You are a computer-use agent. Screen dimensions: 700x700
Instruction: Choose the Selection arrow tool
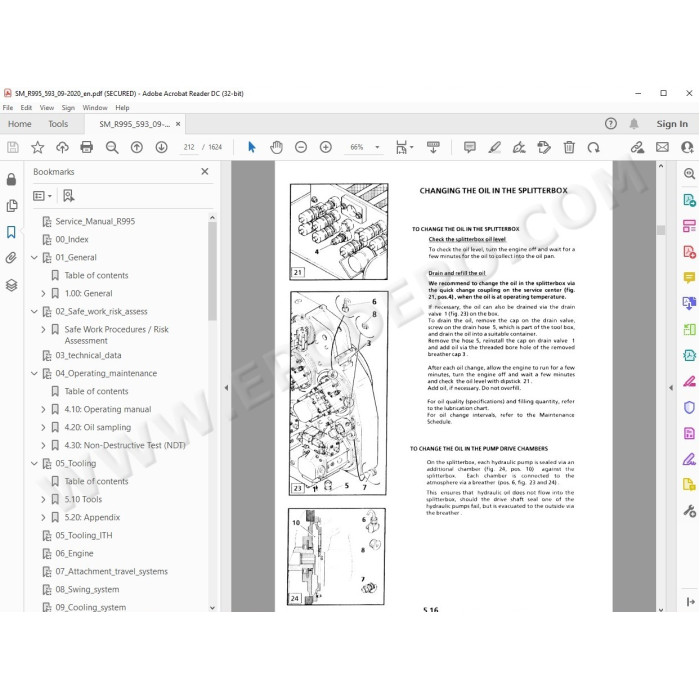[252, 147]
